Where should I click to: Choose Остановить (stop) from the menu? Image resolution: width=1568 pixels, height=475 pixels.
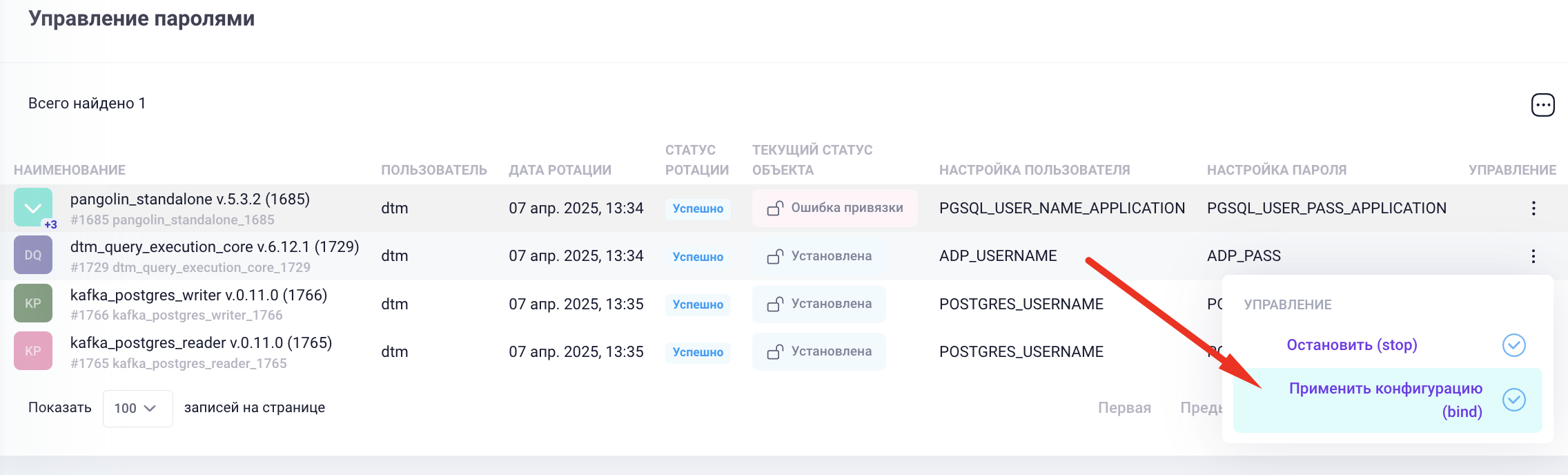1351,345
